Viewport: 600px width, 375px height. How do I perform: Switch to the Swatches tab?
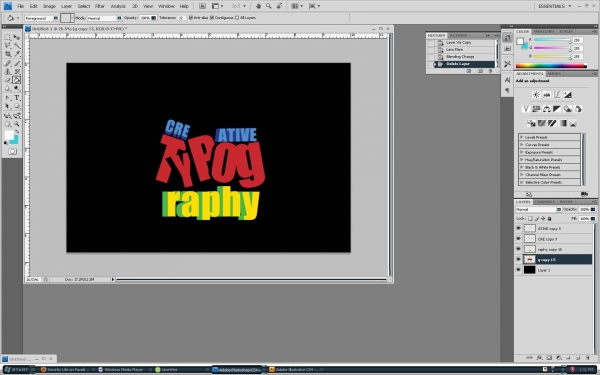point(544,31)
